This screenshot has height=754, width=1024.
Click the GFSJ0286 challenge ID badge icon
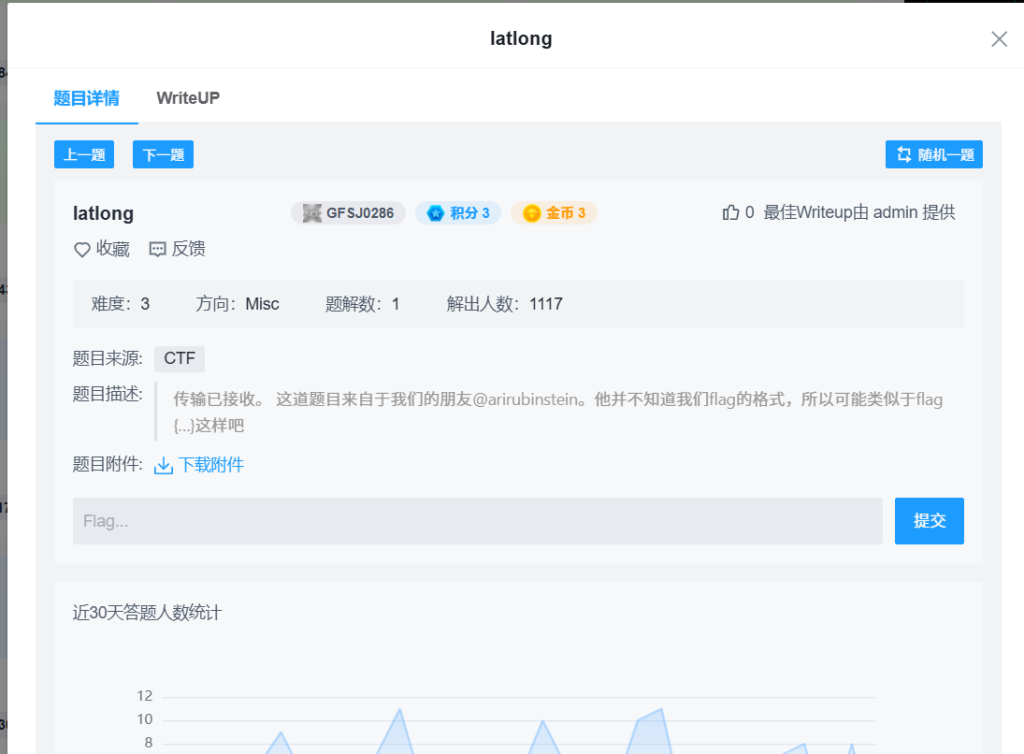click(312, 213)
